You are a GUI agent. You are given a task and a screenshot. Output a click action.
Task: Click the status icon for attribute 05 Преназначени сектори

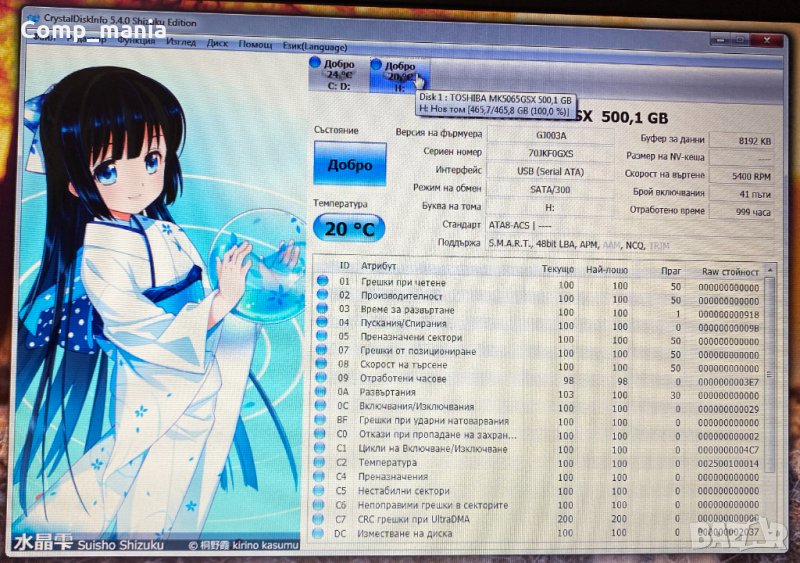coord(322,337)
